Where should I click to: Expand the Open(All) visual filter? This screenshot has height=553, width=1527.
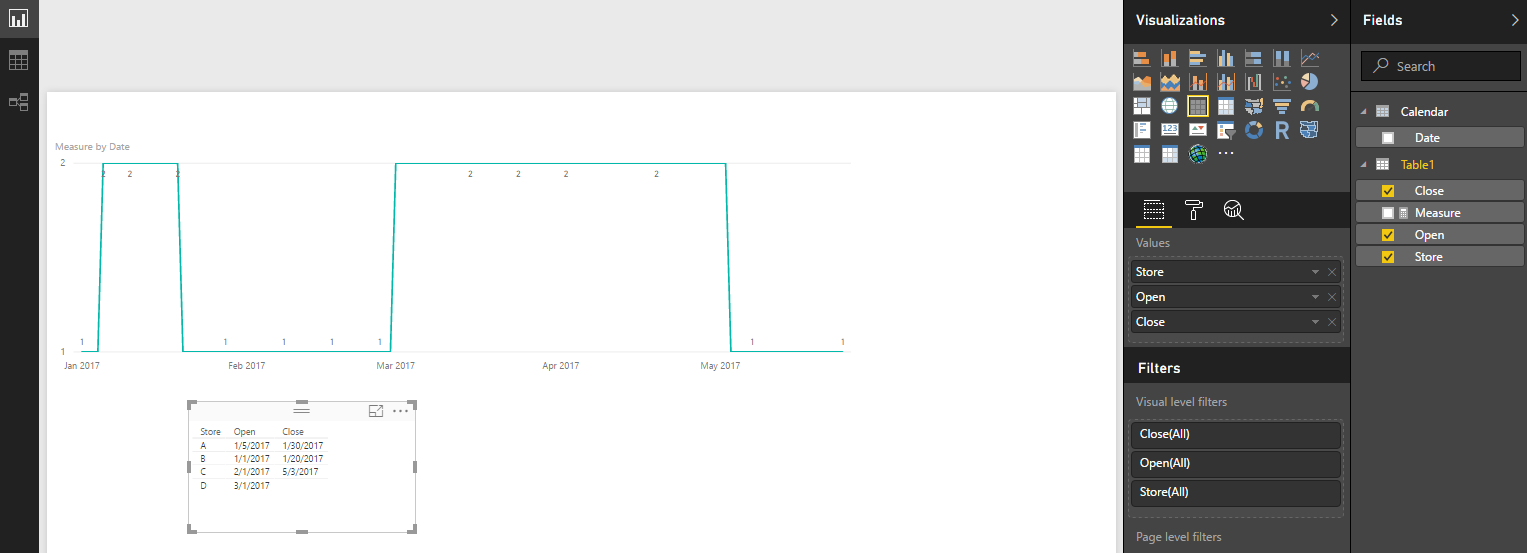pyautogui.click(x=1236, y=464)
